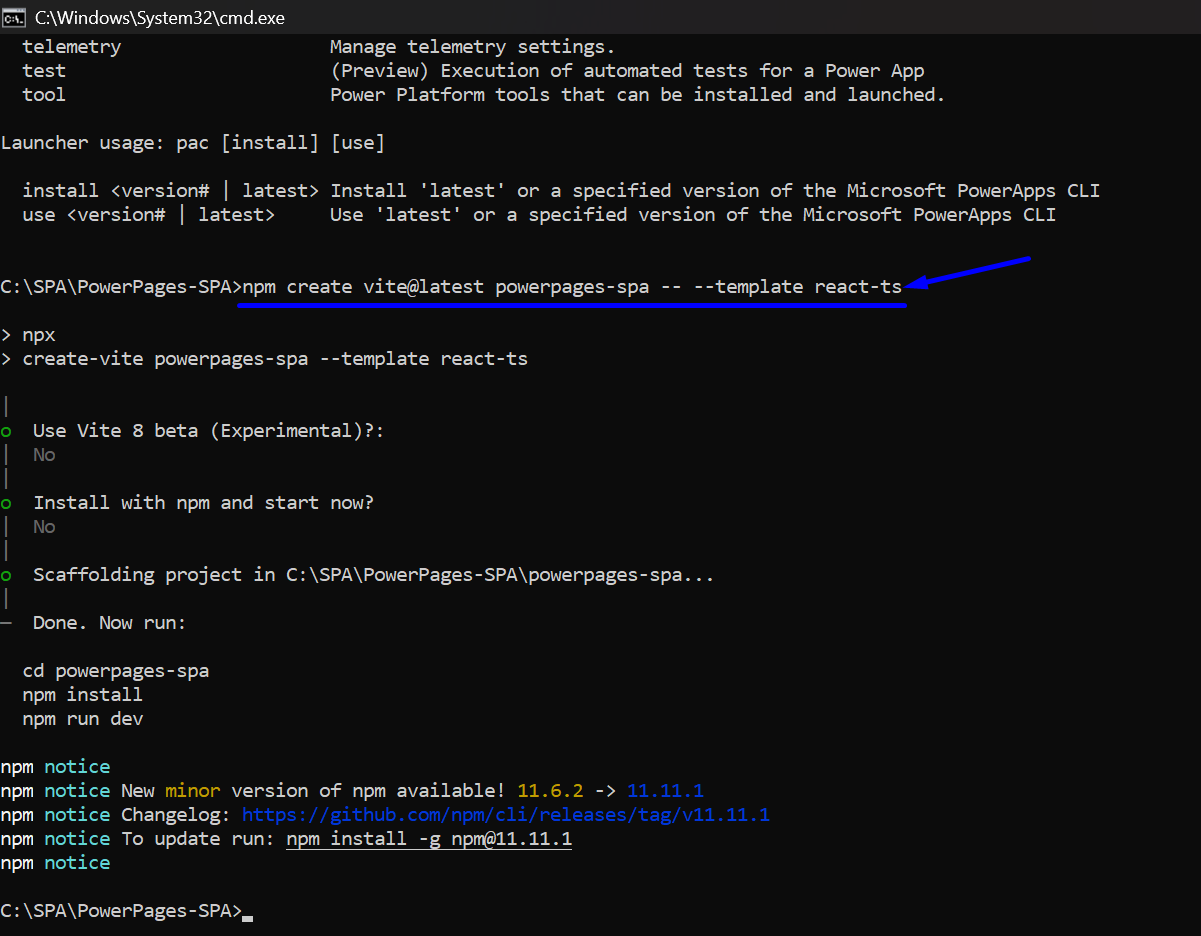Click the npm create vite@latest command text
1201x936 pixels.
pos(572,287)
